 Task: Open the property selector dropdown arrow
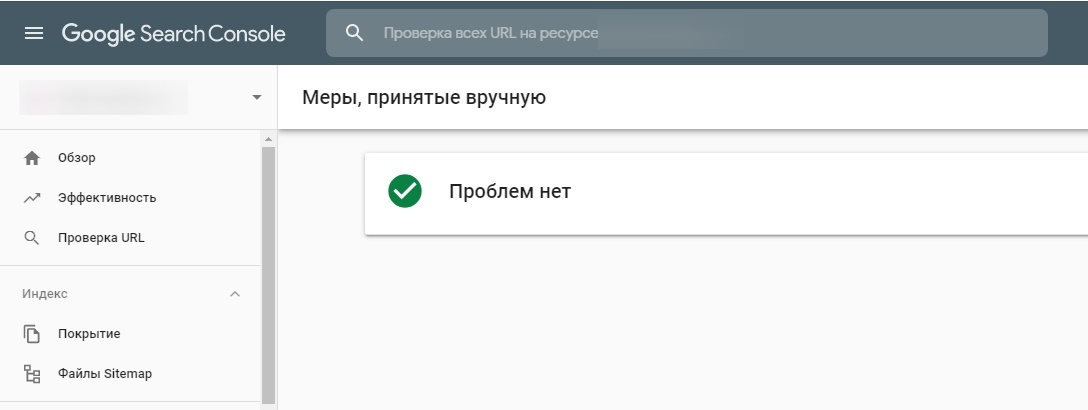257,97
